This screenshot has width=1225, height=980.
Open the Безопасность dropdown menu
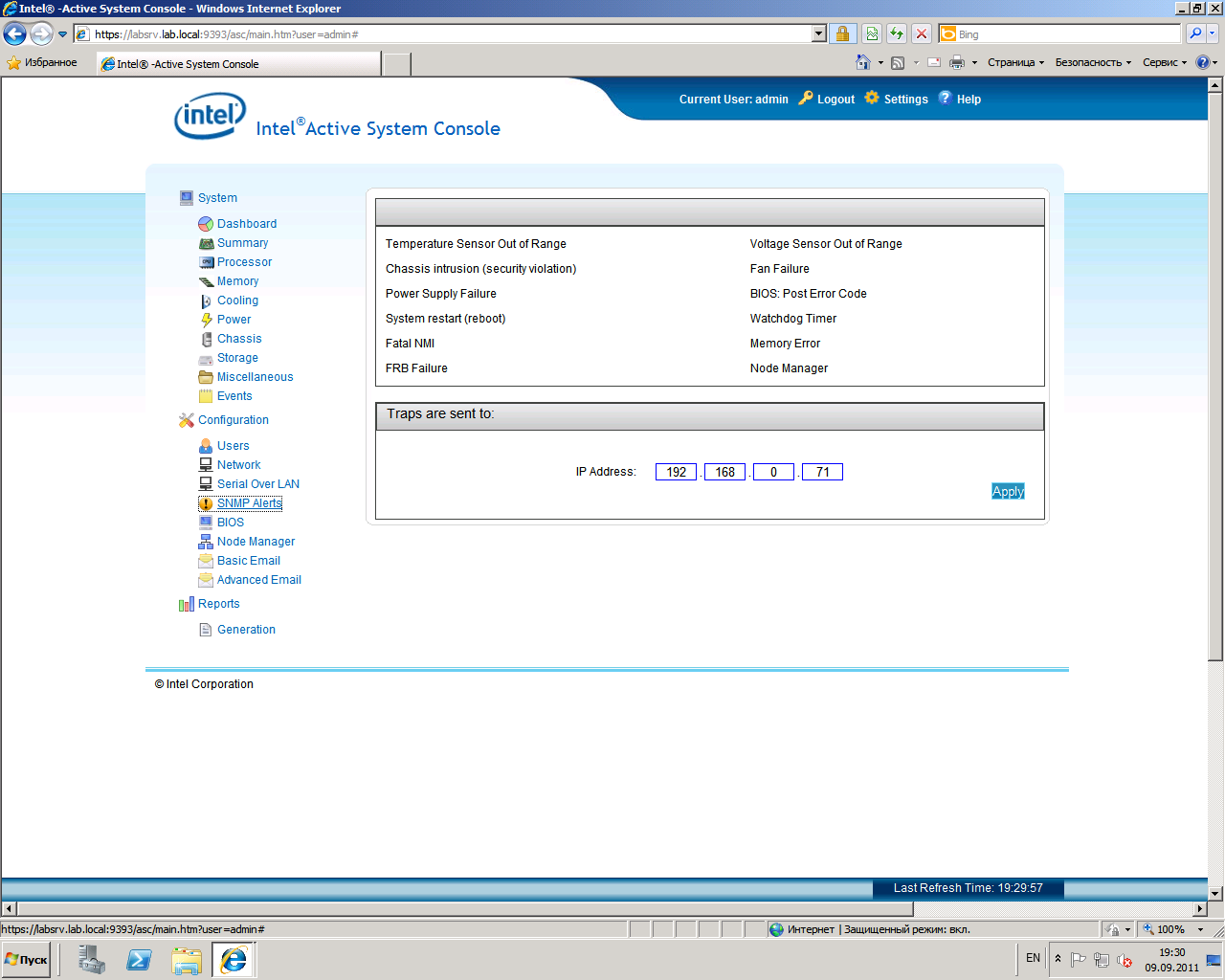coord(1092,63)
